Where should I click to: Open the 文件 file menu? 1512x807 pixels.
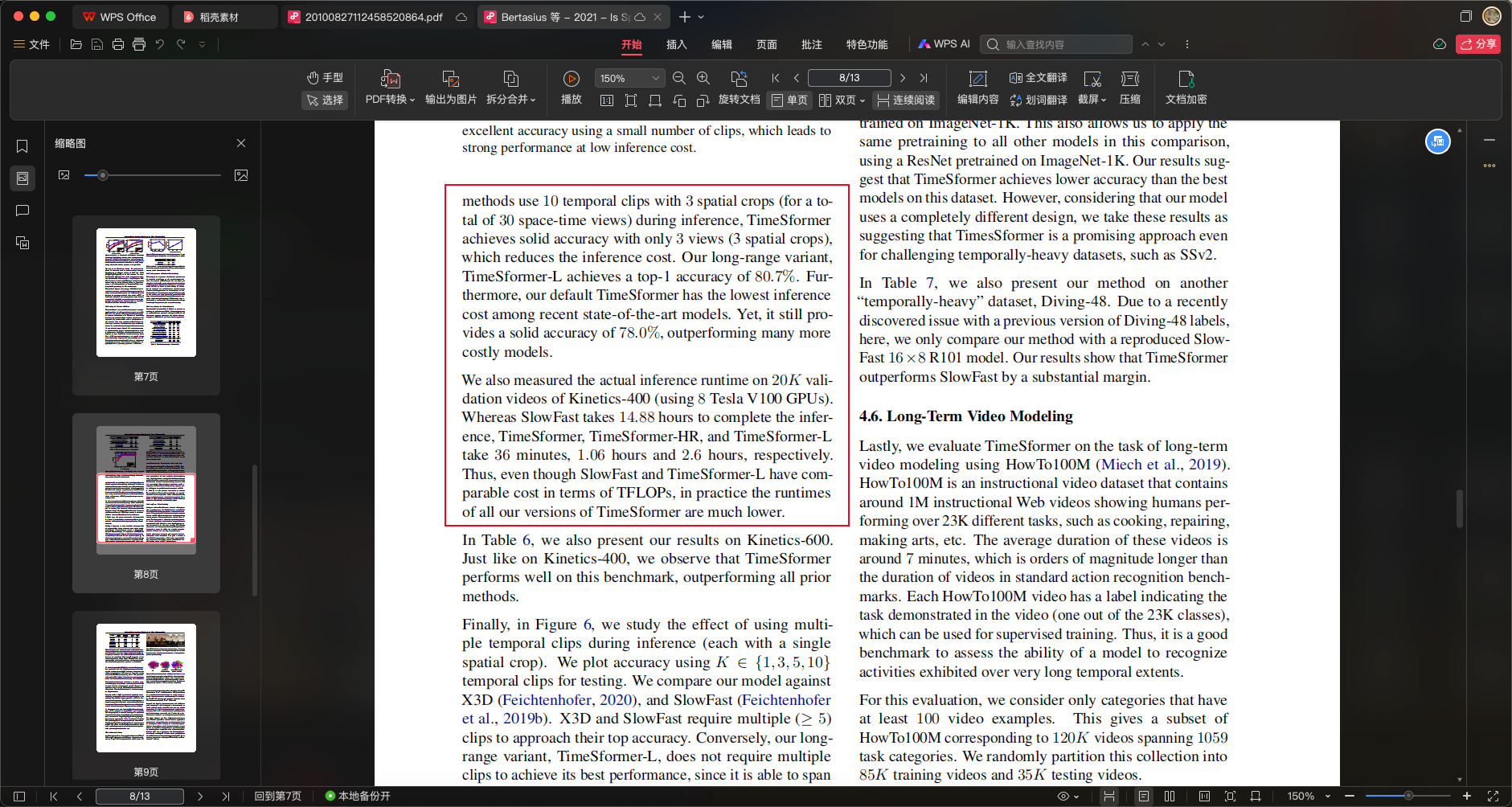[x=31, y=44]
